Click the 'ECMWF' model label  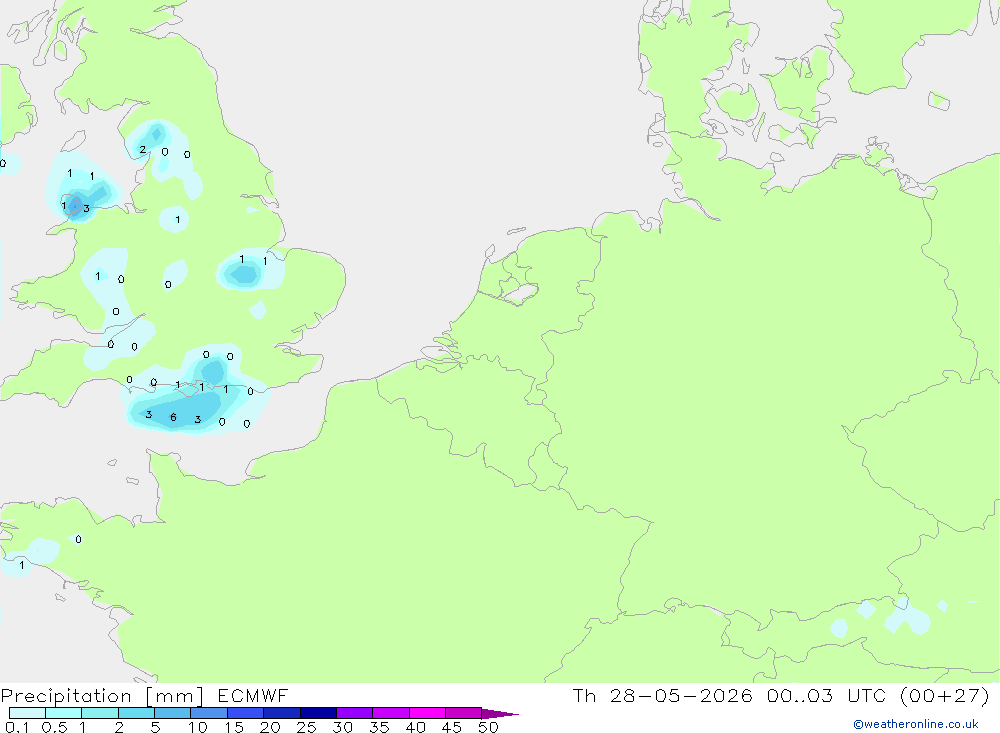click(x=253, y=696)
